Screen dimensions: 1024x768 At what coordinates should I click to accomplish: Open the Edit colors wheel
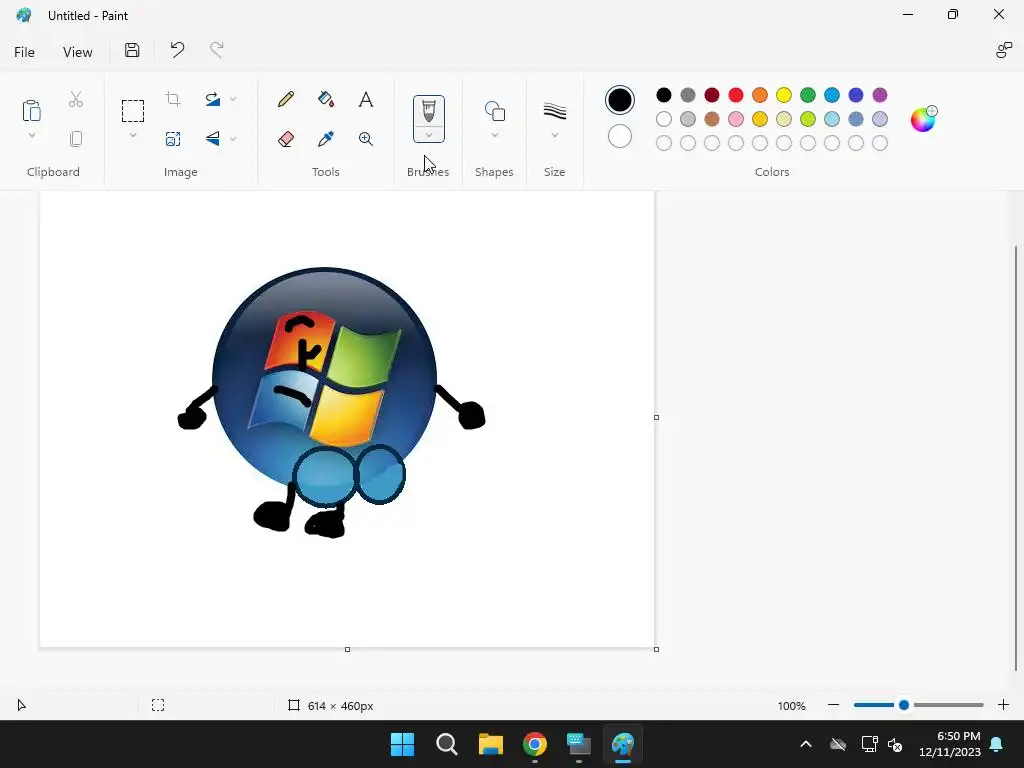tap(924, 119)
